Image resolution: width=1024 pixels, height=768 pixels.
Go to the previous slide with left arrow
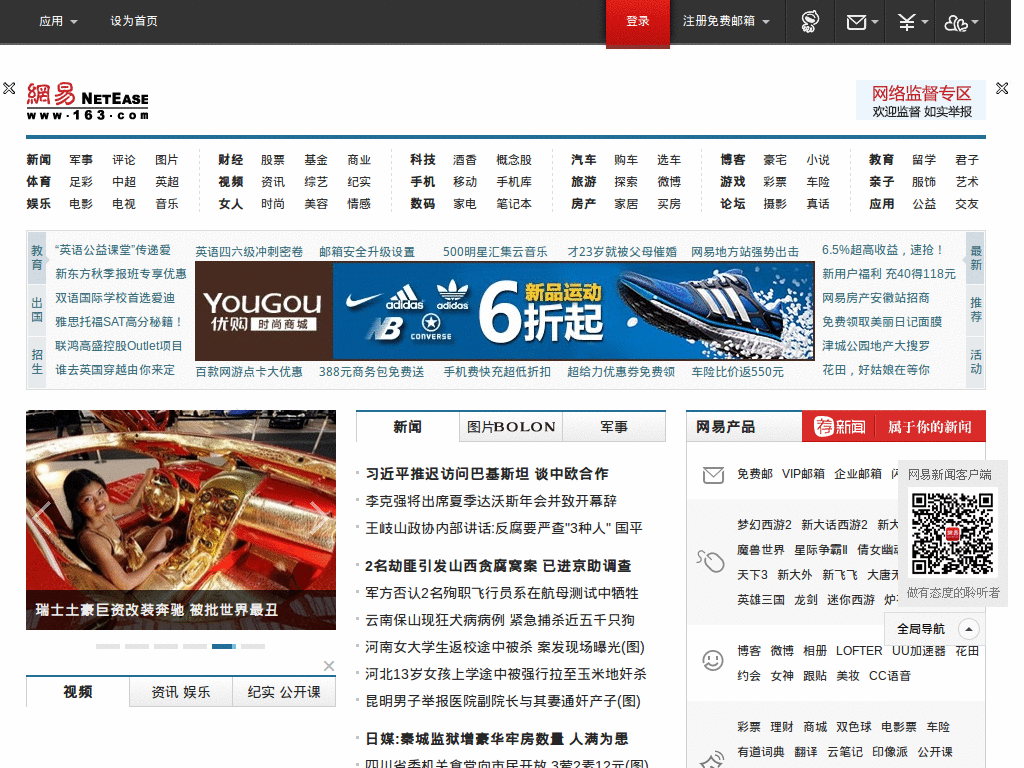tap(42, 519)
